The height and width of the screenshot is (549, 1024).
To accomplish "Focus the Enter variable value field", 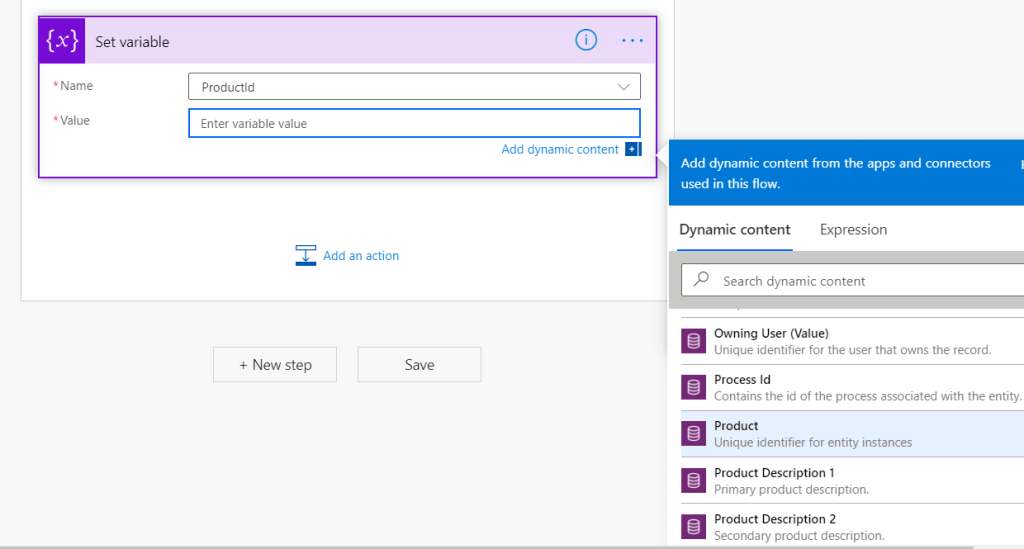I will point(414,123).
